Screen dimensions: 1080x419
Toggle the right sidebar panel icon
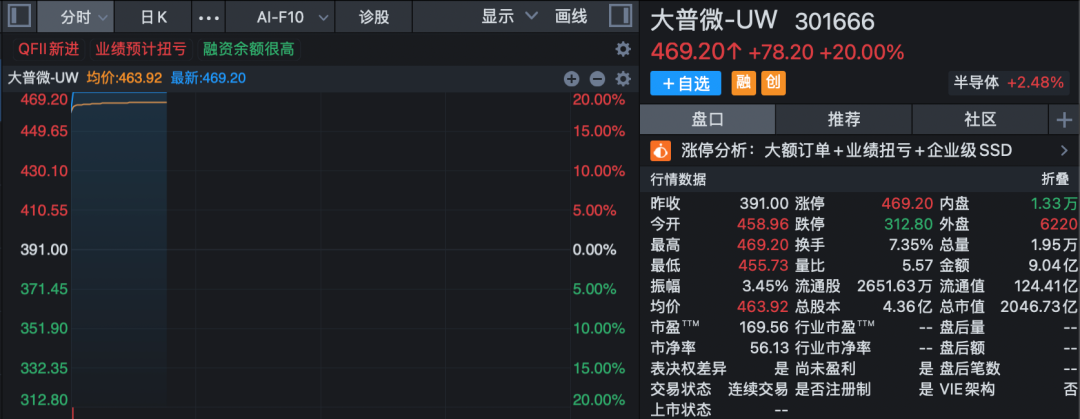click(621, 16)
